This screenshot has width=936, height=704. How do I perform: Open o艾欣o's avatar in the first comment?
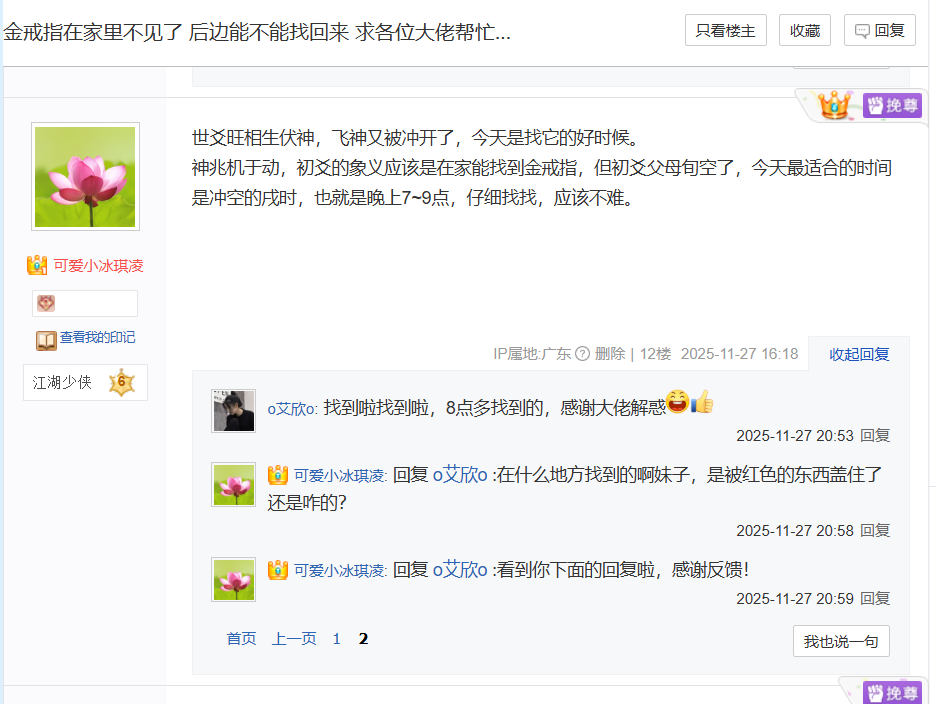pos(233,411)
